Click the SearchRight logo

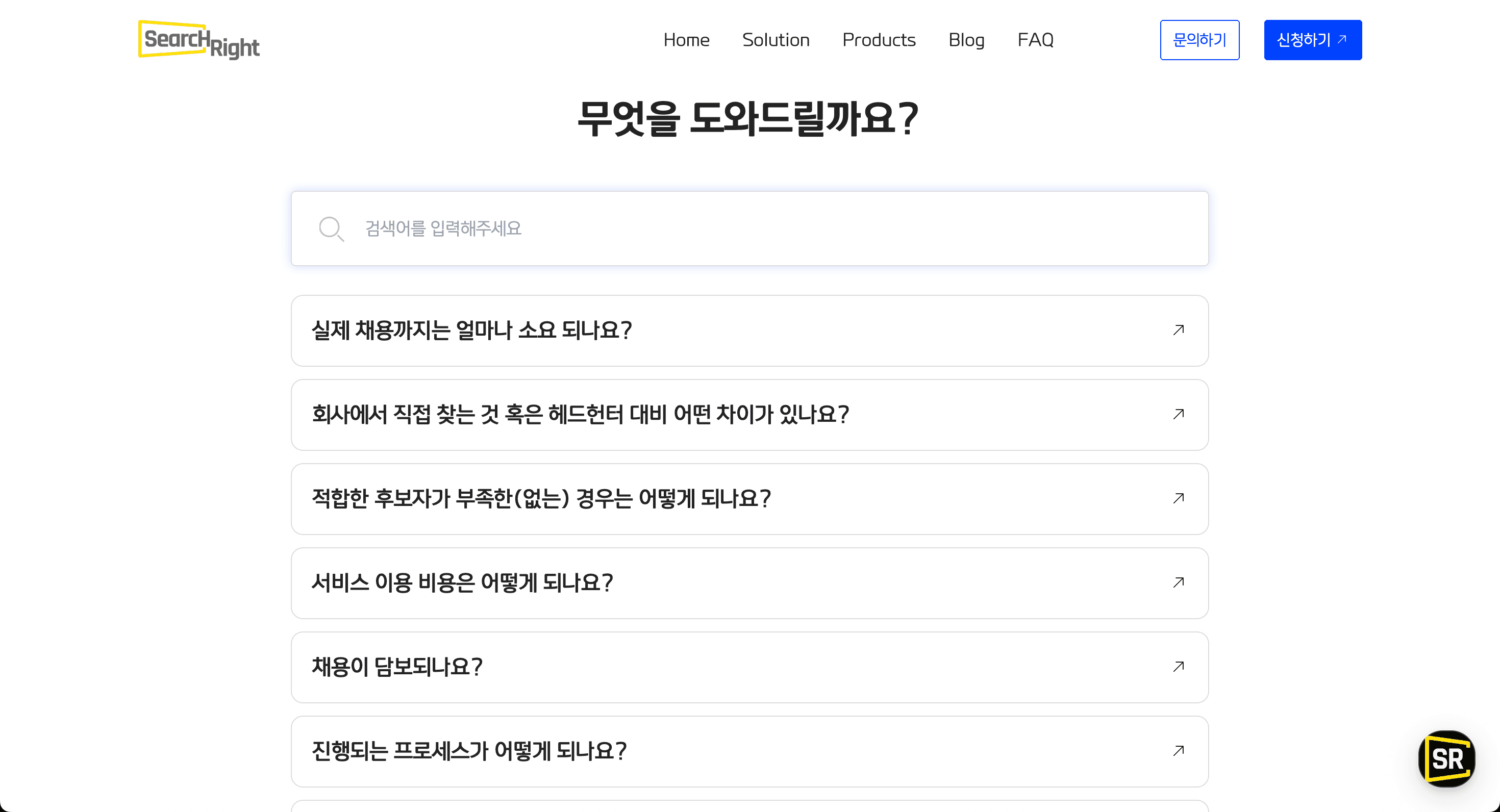(198, 40)
